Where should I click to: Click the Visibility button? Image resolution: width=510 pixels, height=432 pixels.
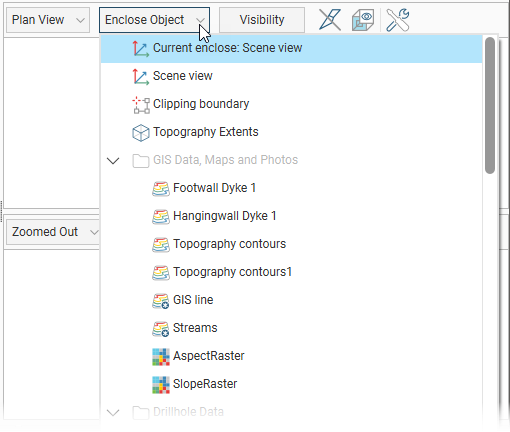point(262,20)
